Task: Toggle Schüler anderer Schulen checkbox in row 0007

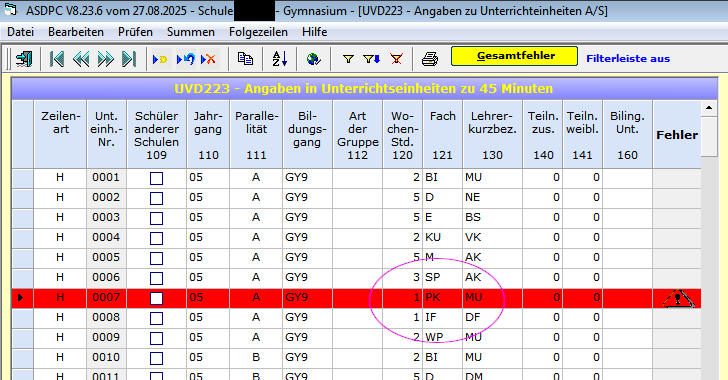Action: tap(156, 298)
